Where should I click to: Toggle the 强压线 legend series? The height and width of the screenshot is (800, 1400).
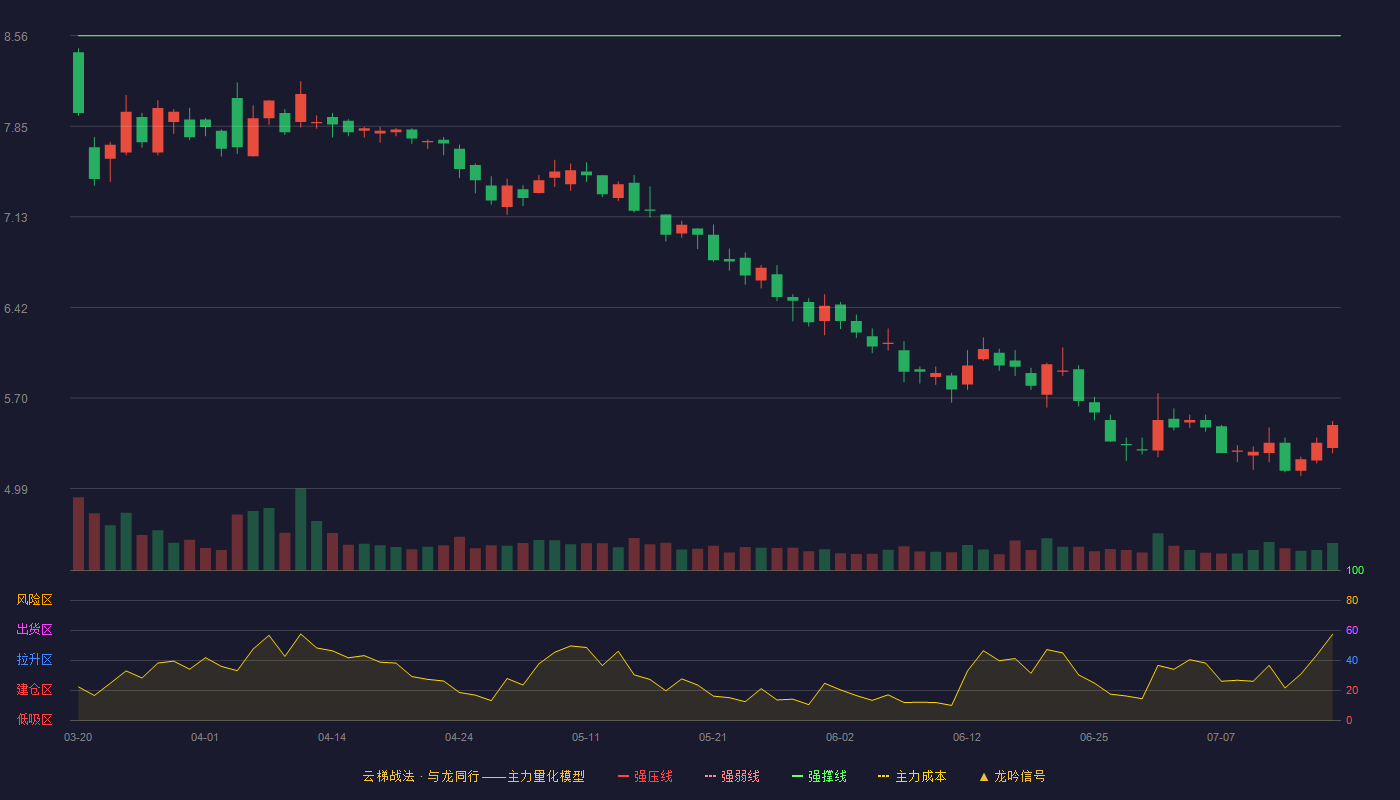[x=645, y=776]
